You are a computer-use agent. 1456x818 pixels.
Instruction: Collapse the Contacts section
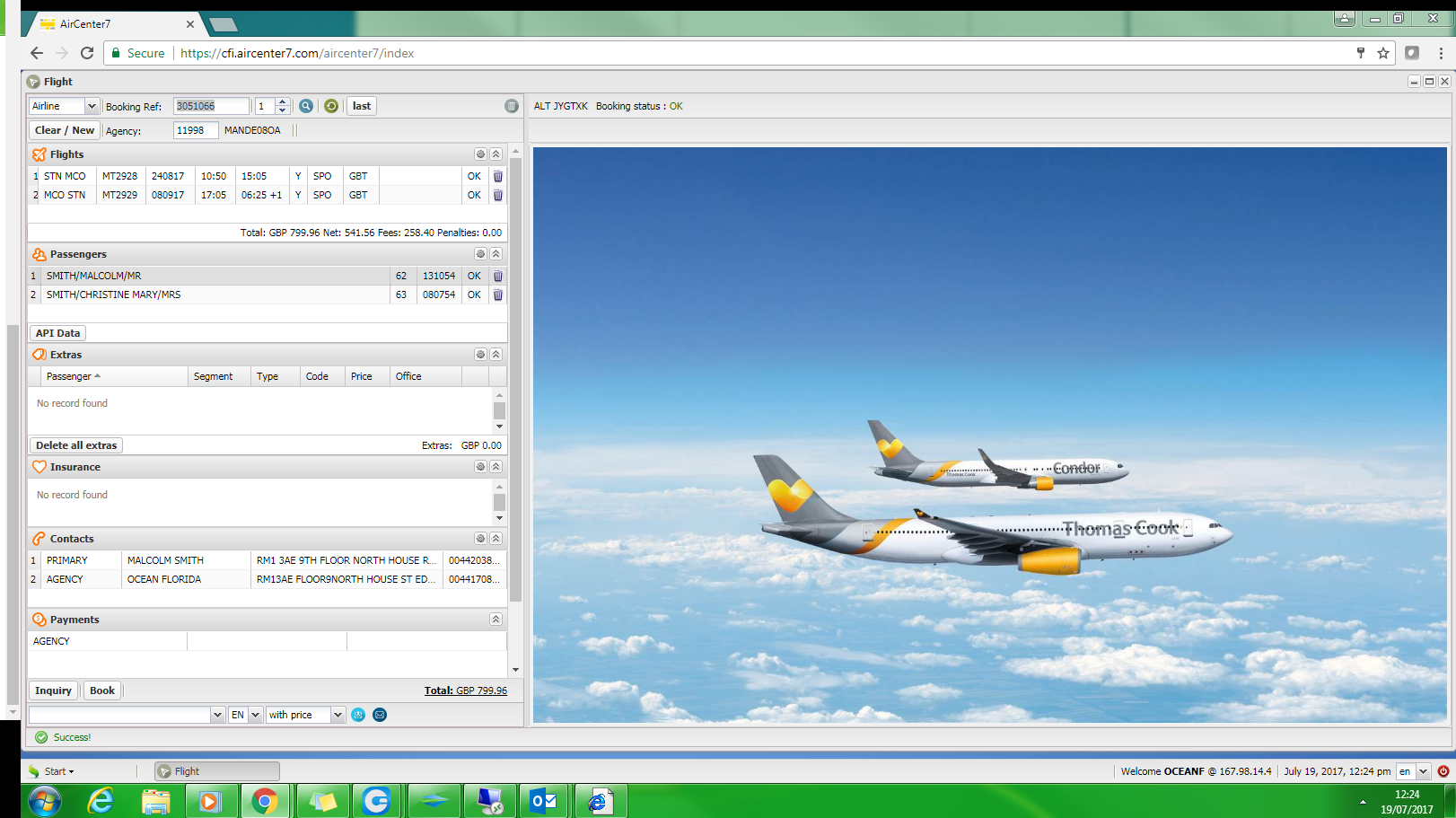[x=496, y=539]
